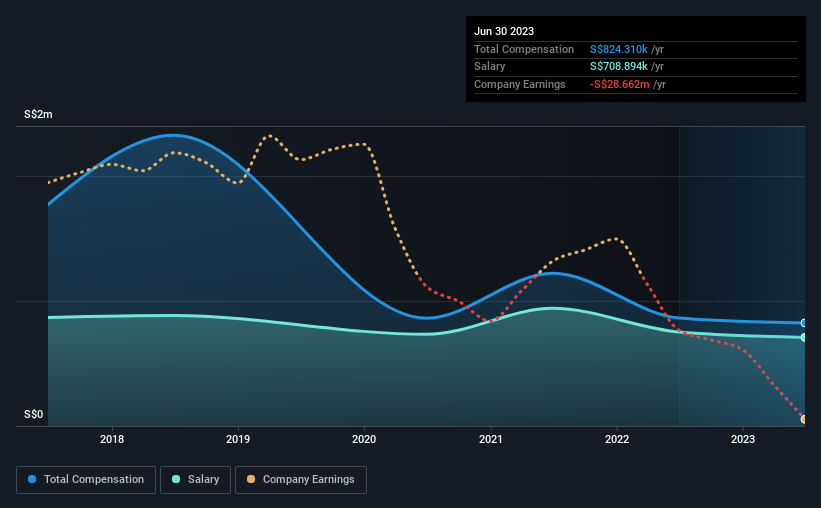821x508 pixels.
Task: Toggle the Company Earnings legend button
Action: (x=301, y=480)
